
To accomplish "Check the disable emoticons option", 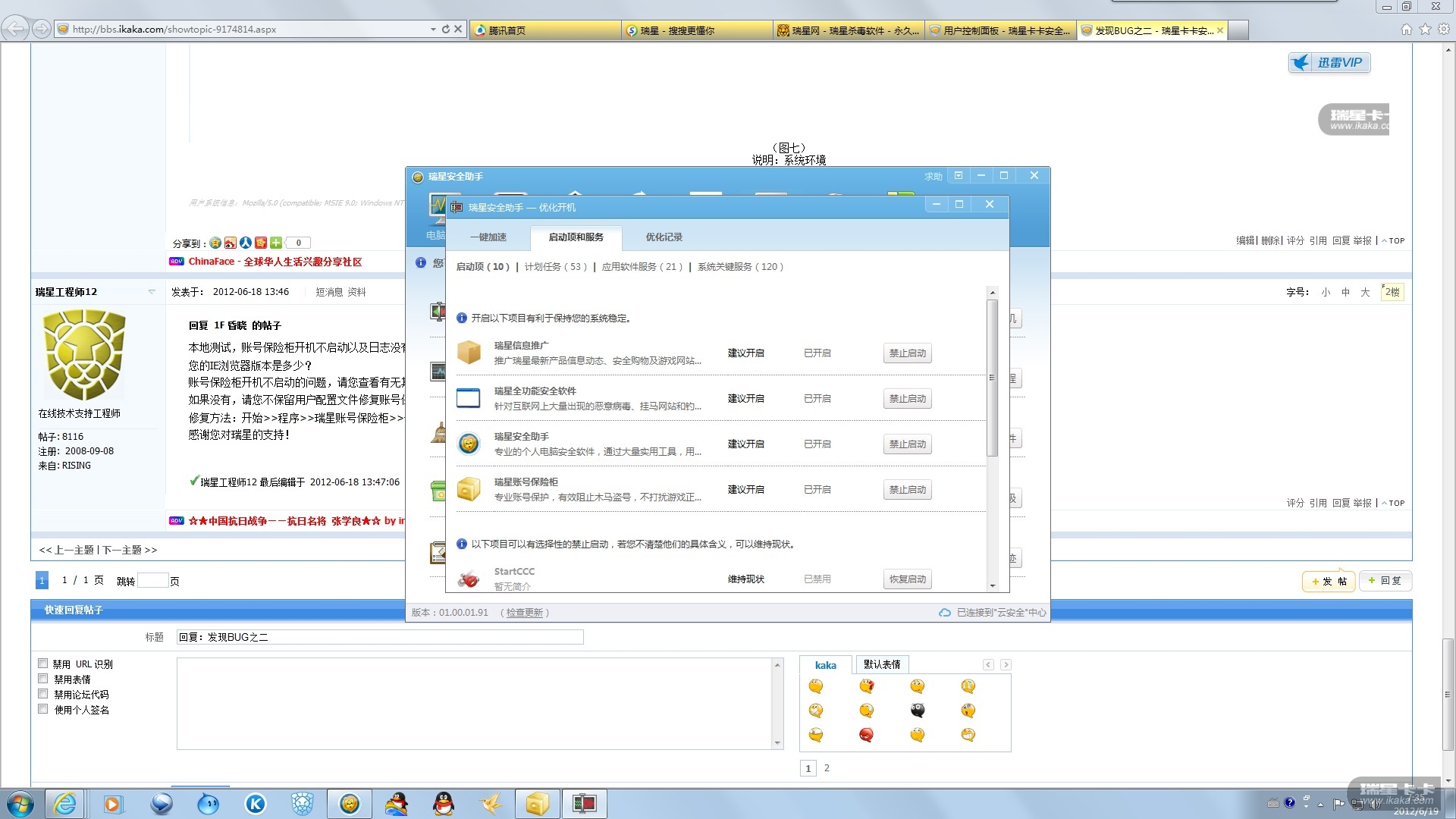I will point(43,679).
